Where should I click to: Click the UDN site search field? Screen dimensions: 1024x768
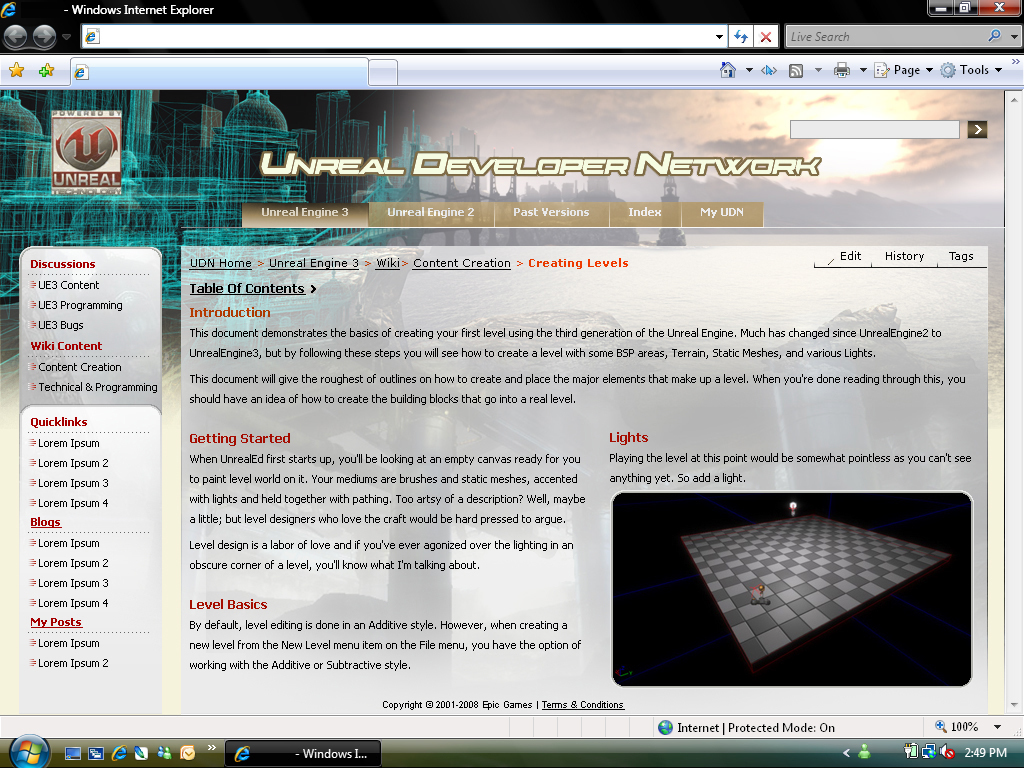point(874,129)
